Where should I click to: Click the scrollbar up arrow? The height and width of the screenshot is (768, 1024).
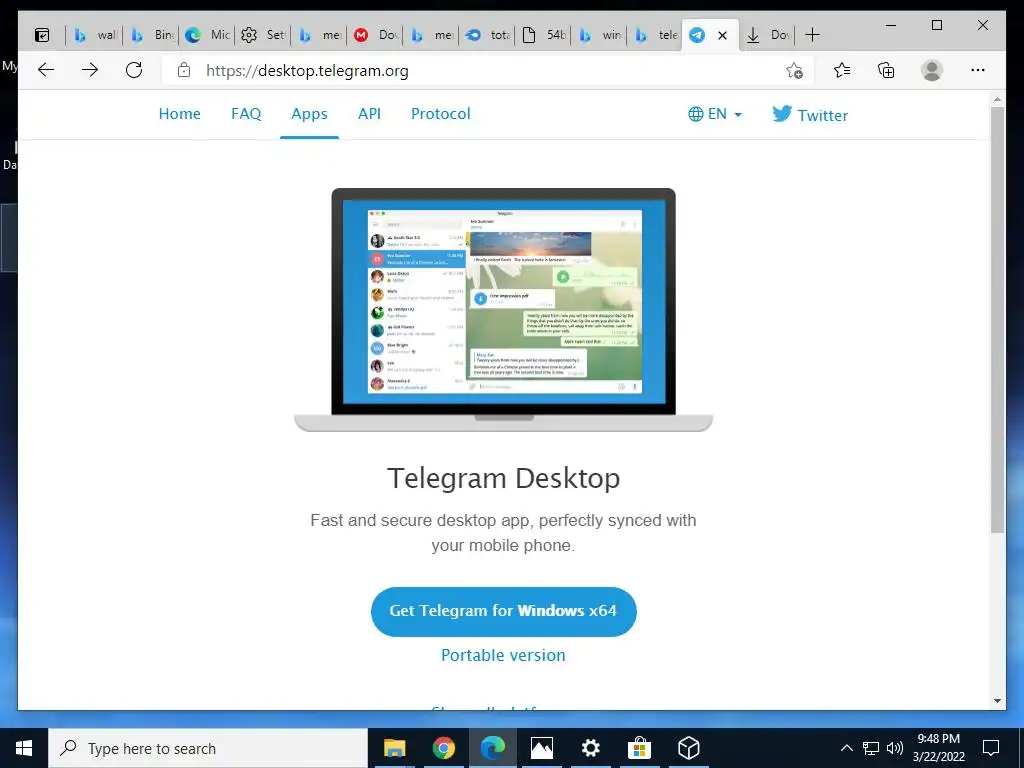[997, 100]
